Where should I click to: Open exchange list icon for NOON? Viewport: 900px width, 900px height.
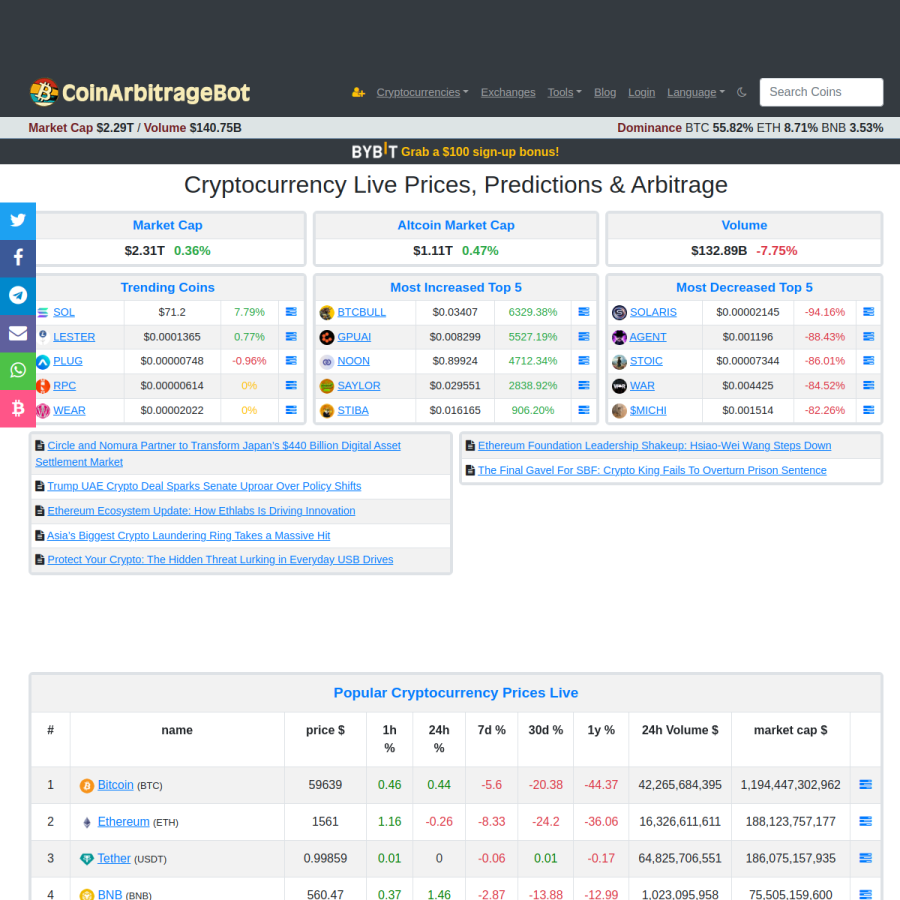(584, 360)
